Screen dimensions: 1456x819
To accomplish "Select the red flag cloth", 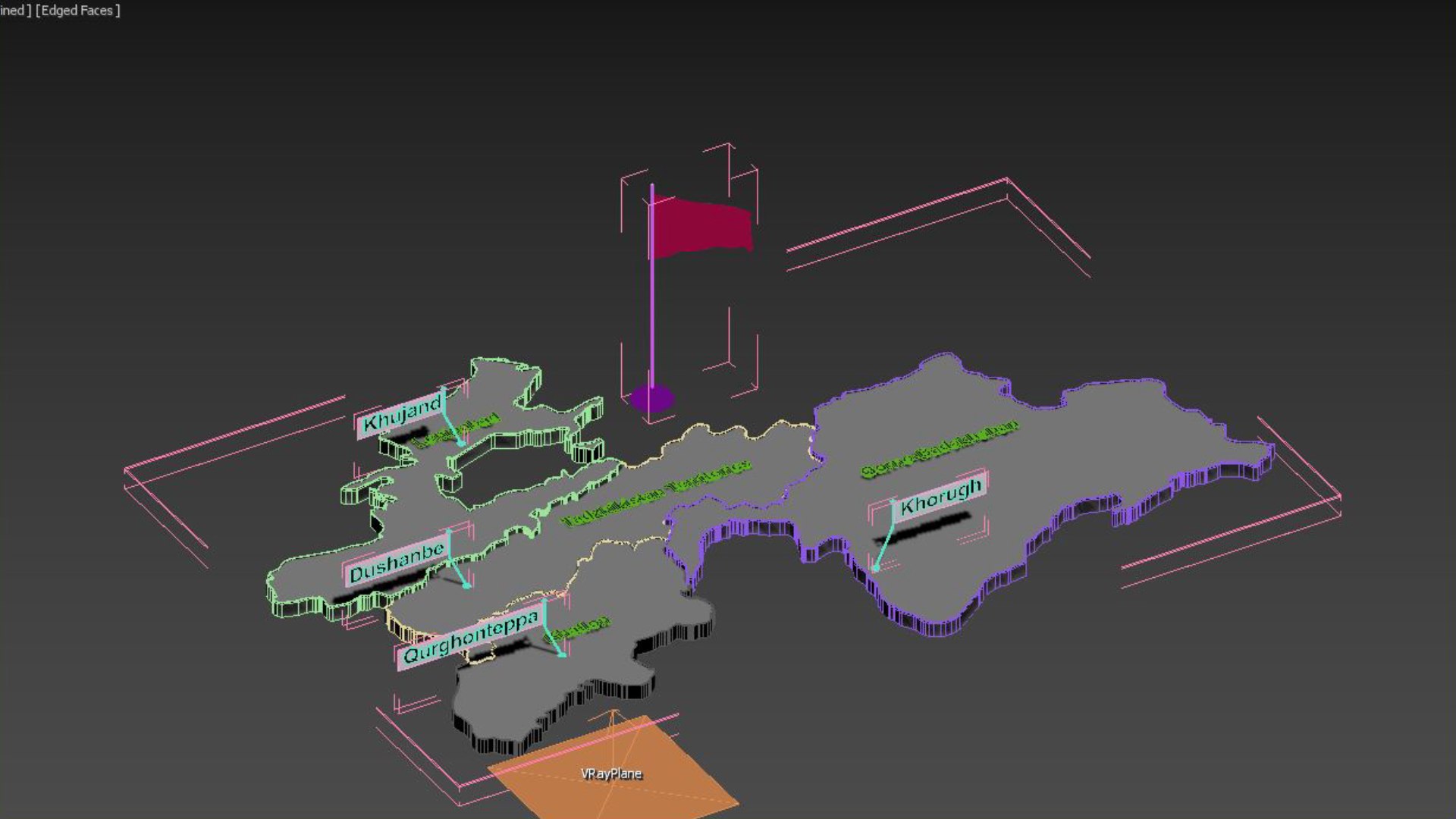I will [x=701, y=226].
